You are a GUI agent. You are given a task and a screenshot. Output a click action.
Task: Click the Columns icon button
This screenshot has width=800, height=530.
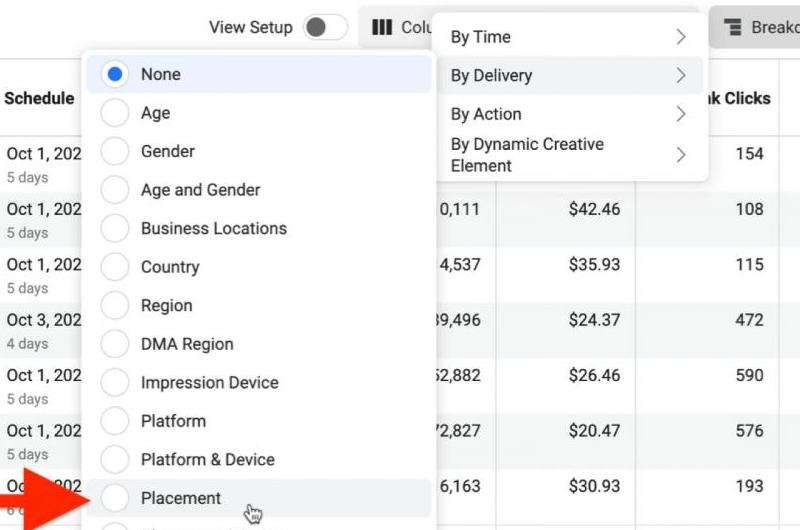coord(397,27)
